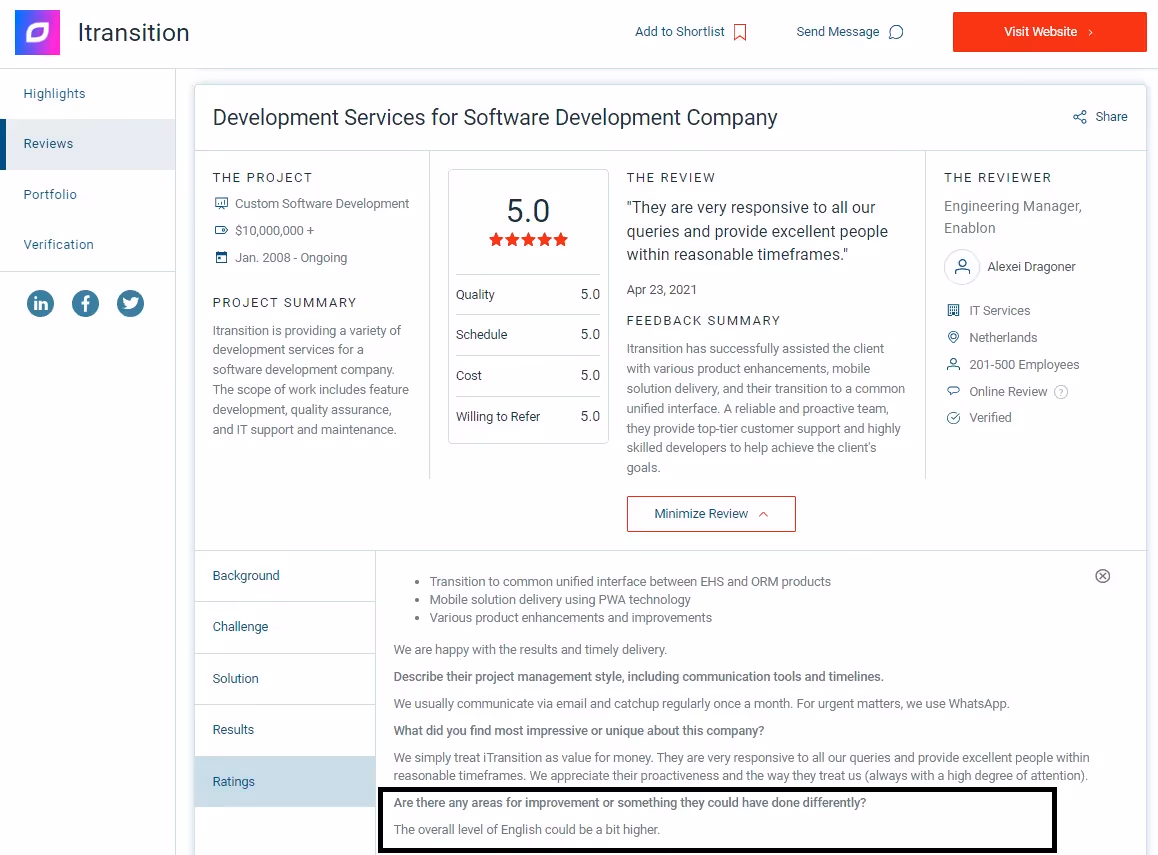This screenshot has width=1158, height=855.
Task: Select the Reviews sidebar item
Action: [88, 144]
